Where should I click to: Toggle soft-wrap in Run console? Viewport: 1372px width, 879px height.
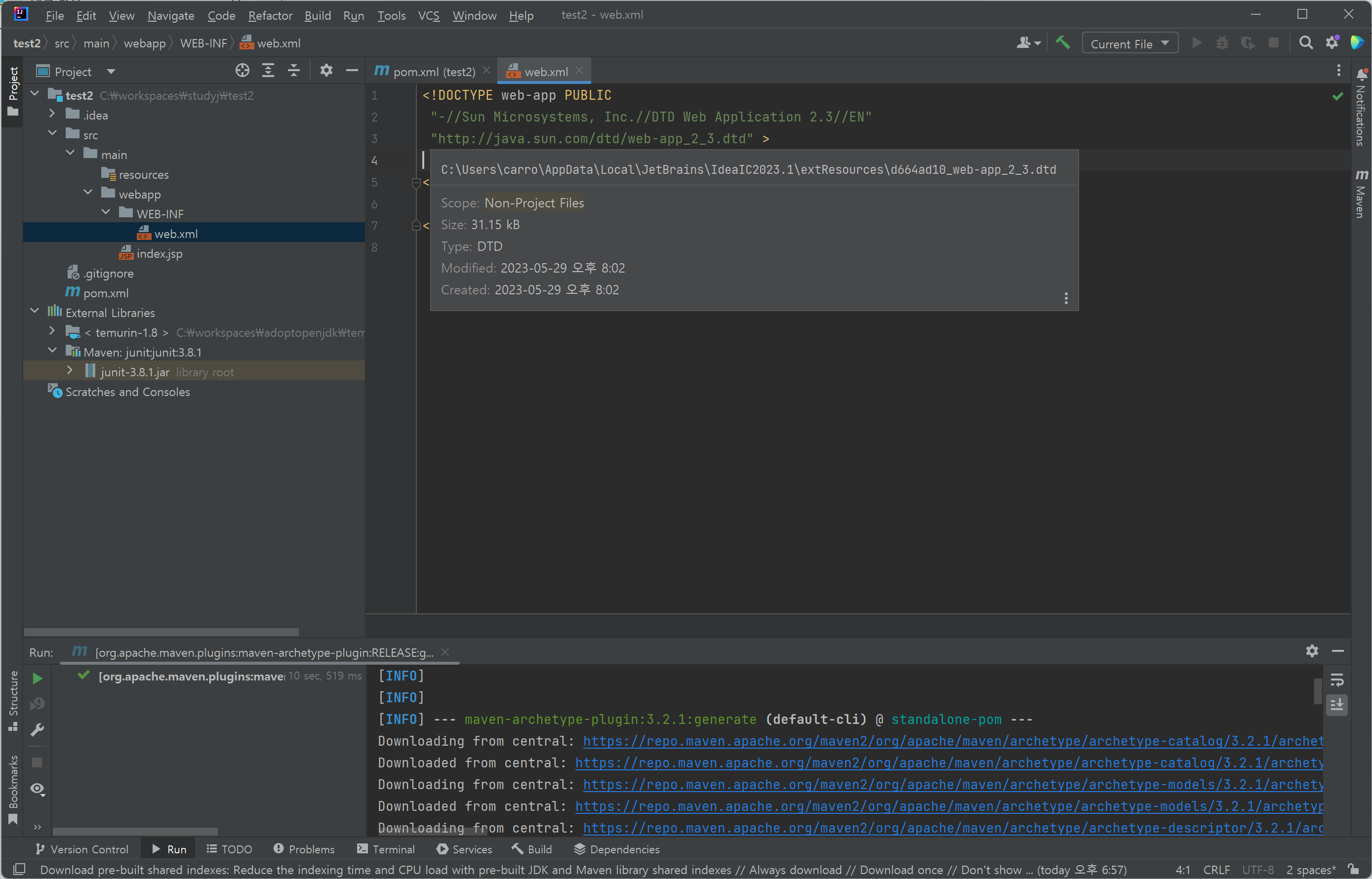[1336, 680]
